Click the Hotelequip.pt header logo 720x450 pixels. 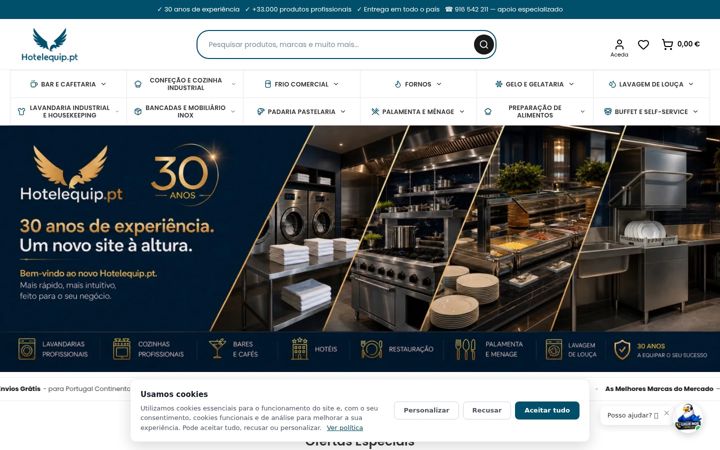[50, 45]
